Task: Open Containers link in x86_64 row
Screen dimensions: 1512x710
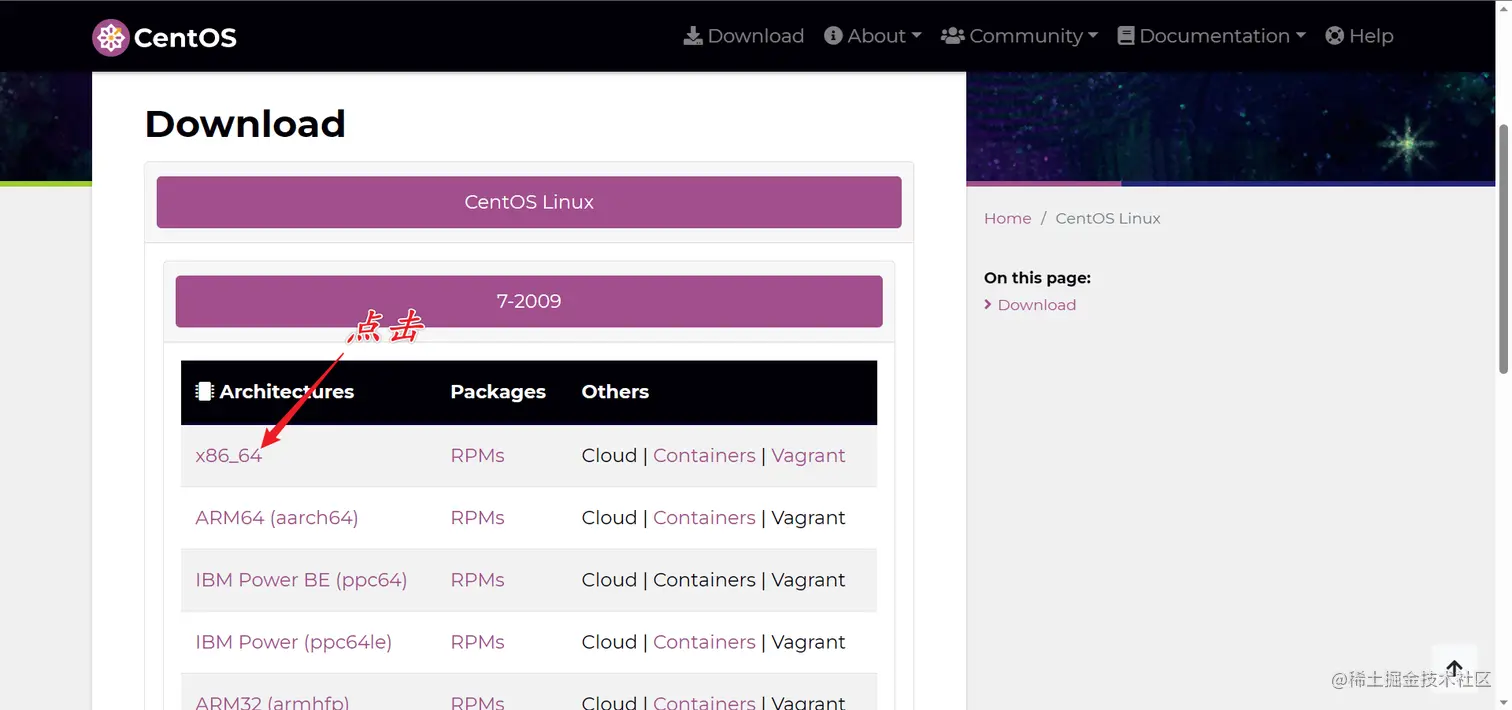Action: pyautogui.click(x=704, y=456)
